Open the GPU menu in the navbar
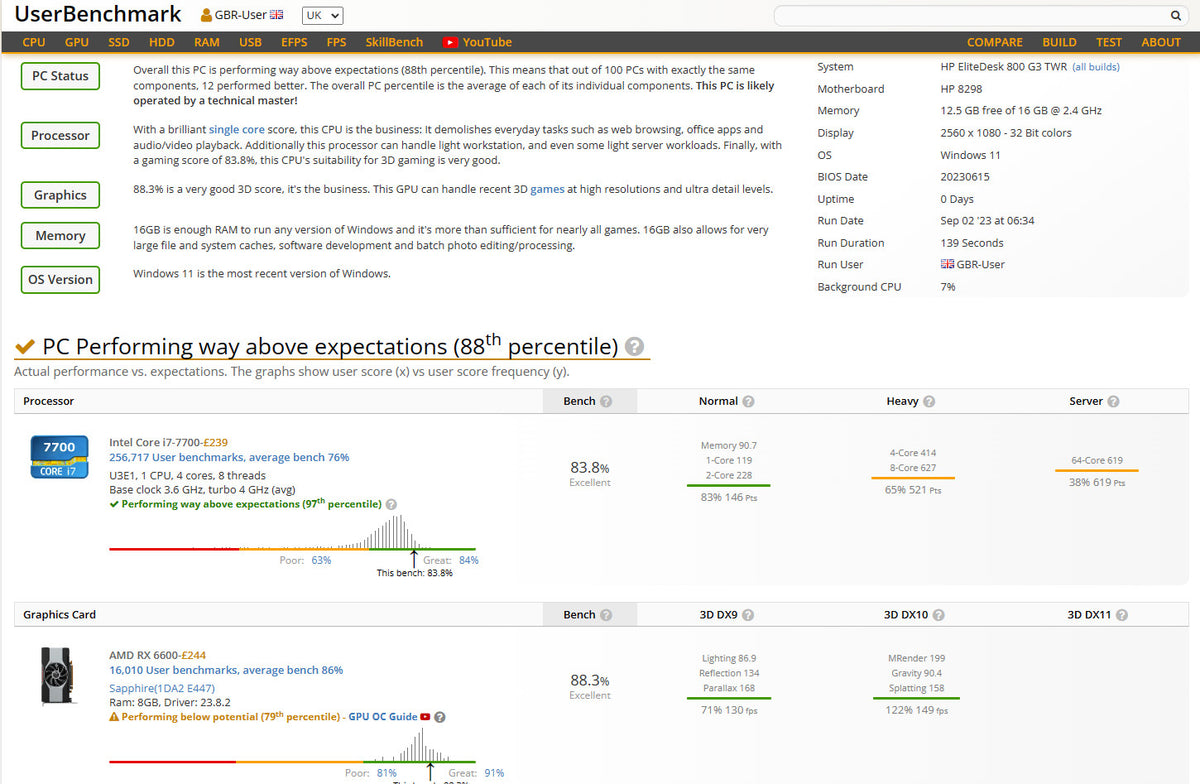 (x=77, y=42)
